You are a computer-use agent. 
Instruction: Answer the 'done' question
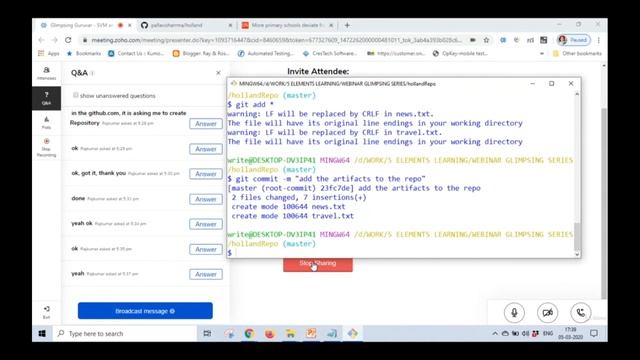pos(206,199)
